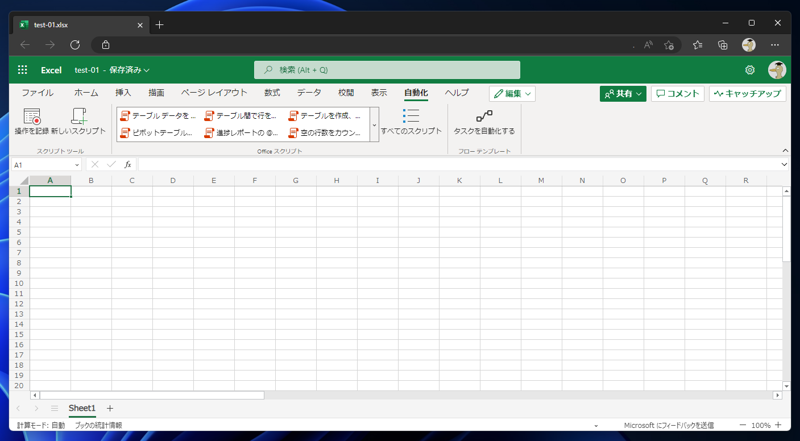Expand the Office scripts gallery dropdown
Viewport: 800px width, 441px height.
click(374, 125)
